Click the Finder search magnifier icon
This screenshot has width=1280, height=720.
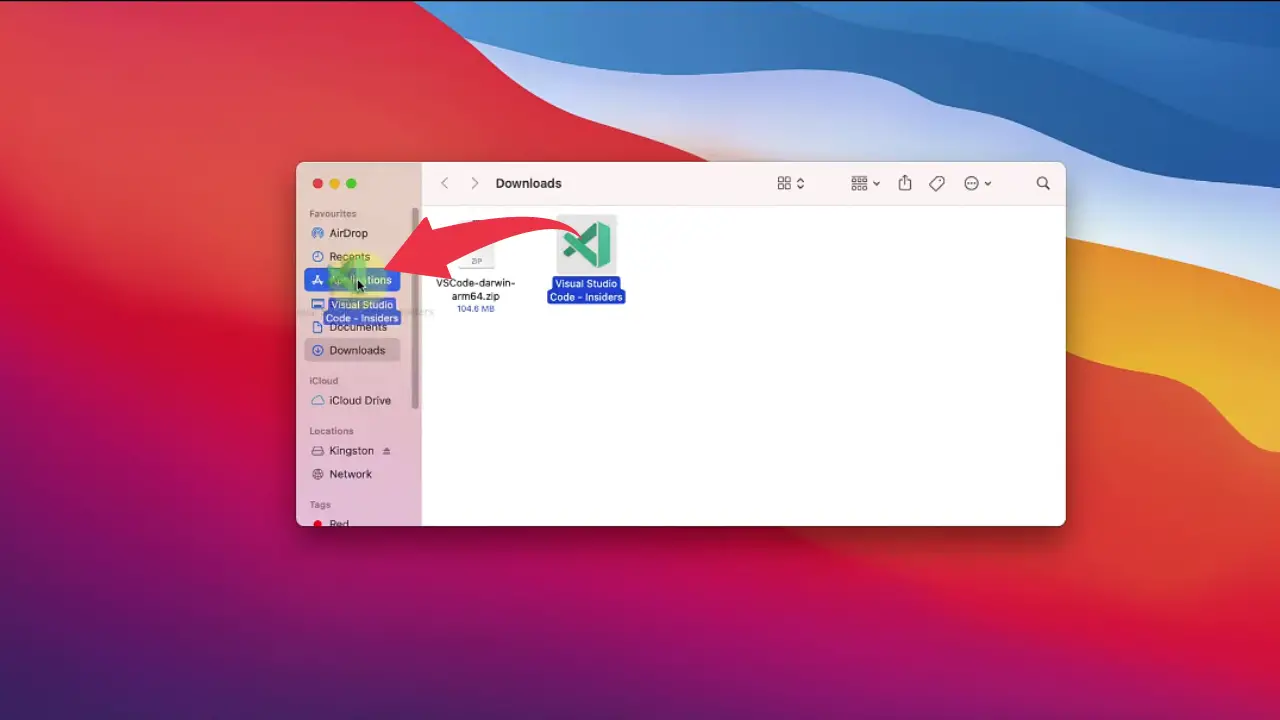click(x=1043, y=183)
